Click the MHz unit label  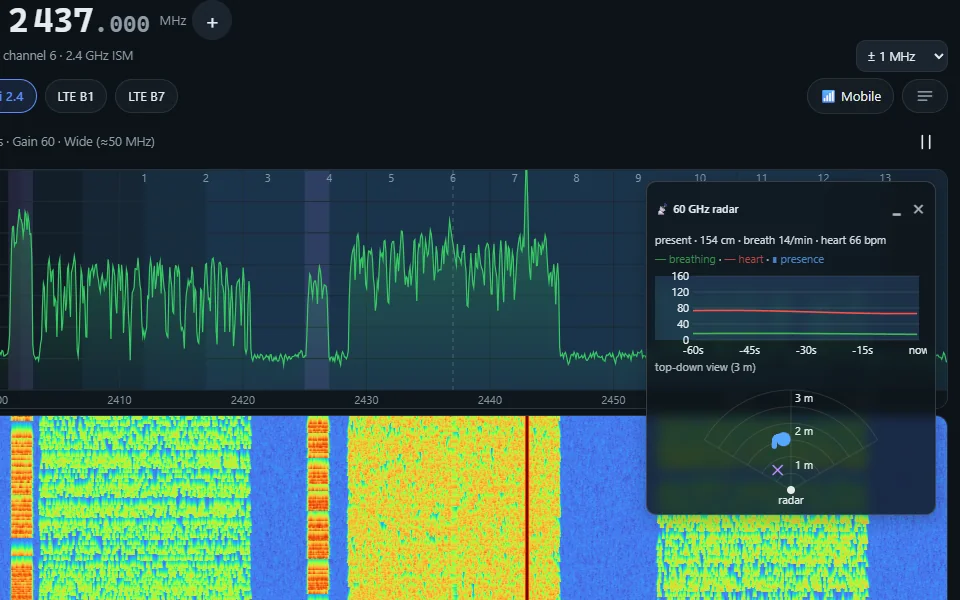173,21
